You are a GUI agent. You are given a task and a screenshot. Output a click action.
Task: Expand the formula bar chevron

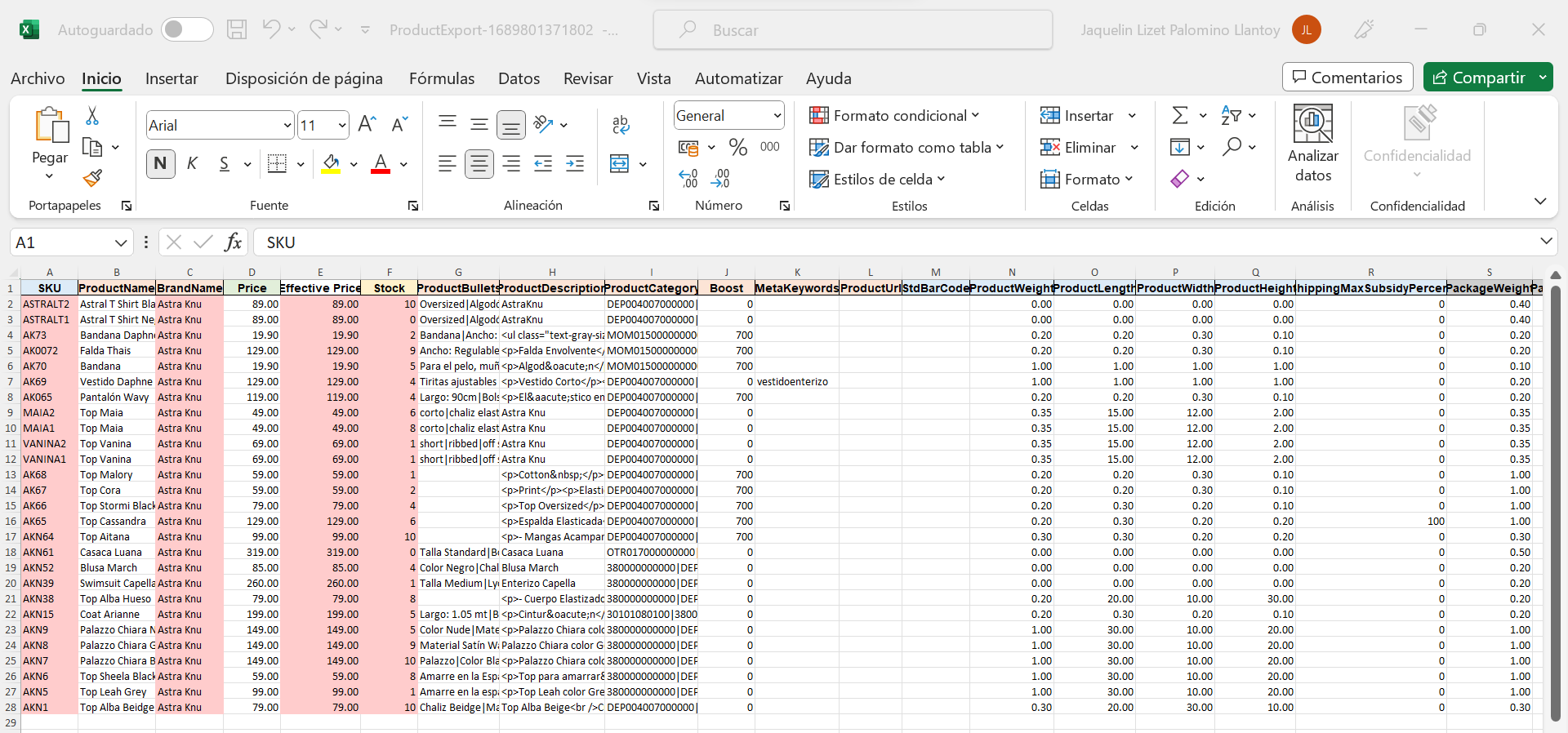[x=1545, y=241]
